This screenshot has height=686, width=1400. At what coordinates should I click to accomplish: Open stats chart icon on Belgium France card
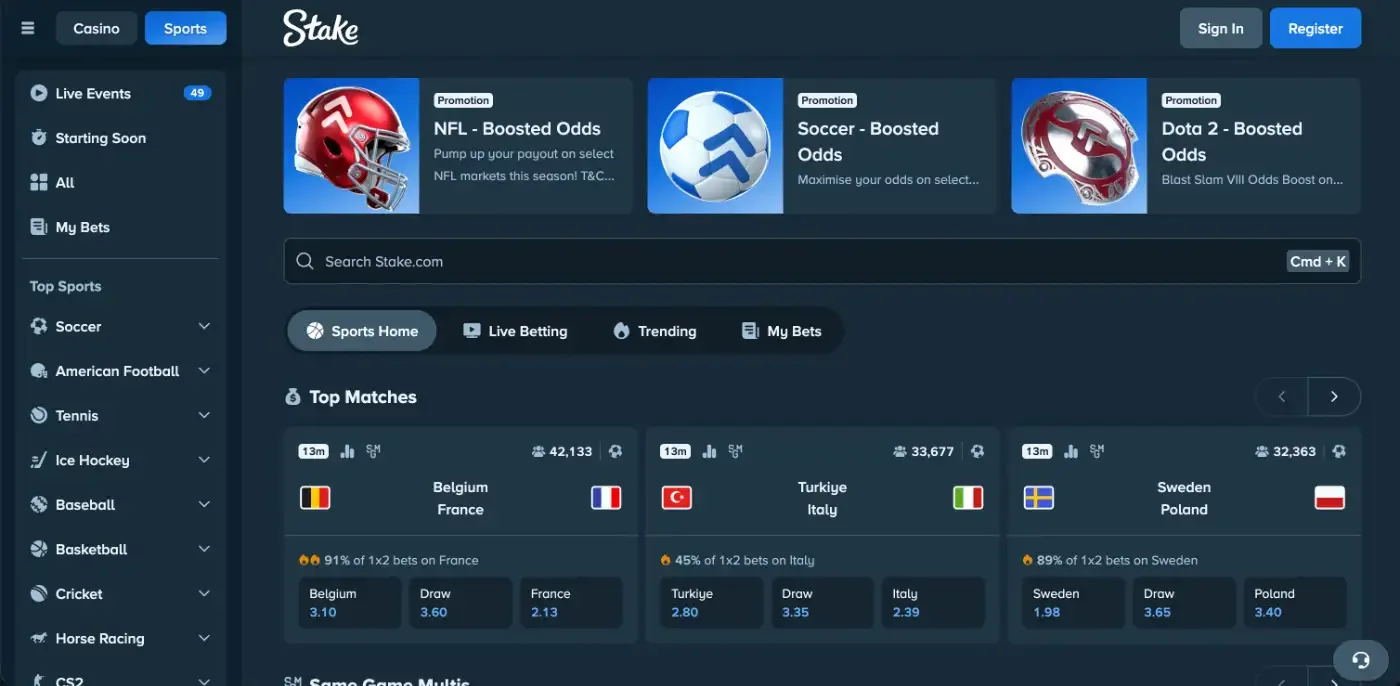(x=347, y=451)
